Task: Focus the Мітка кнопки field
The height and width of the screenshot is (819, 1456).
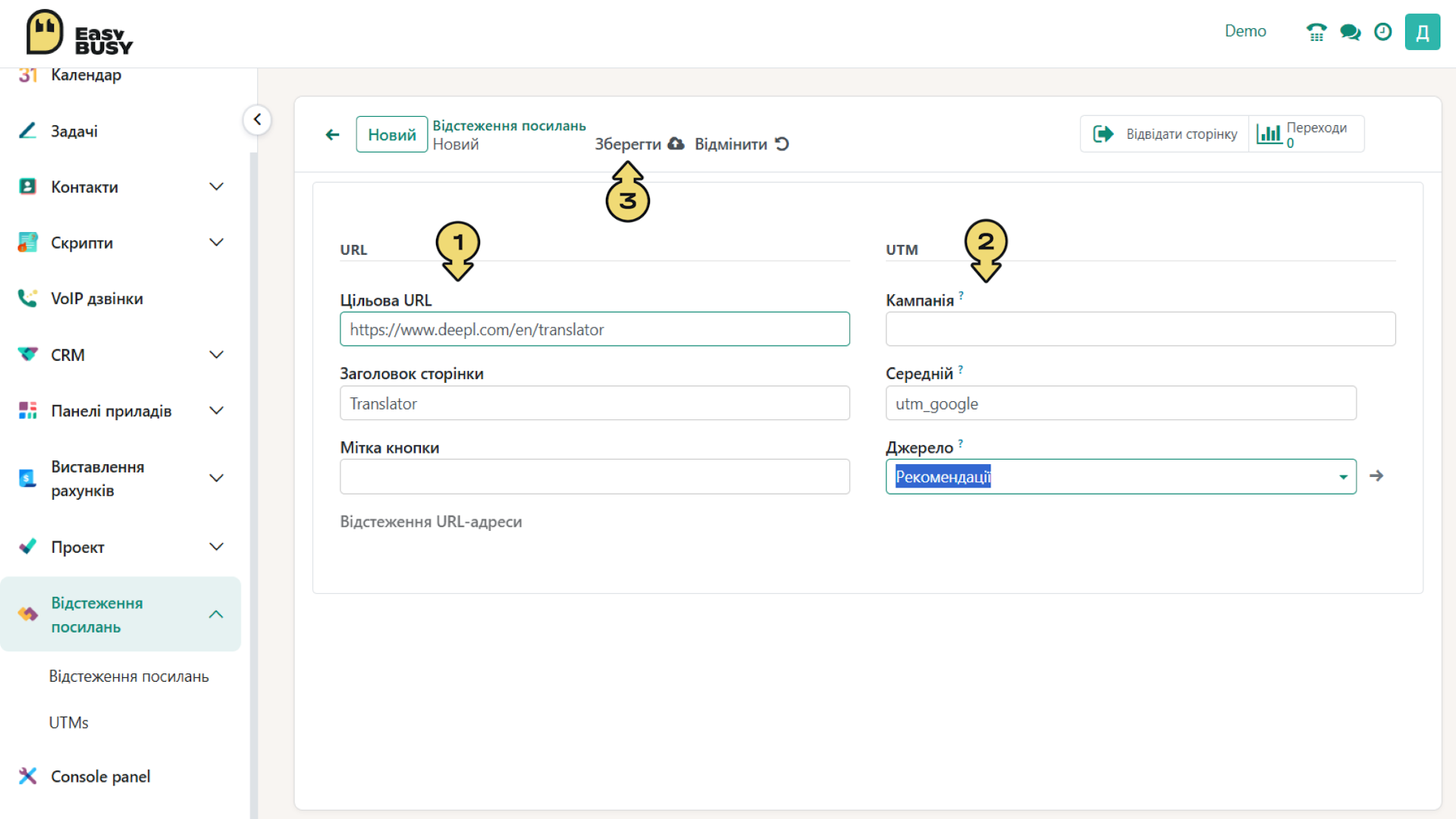Action: [x=595, y=477]
